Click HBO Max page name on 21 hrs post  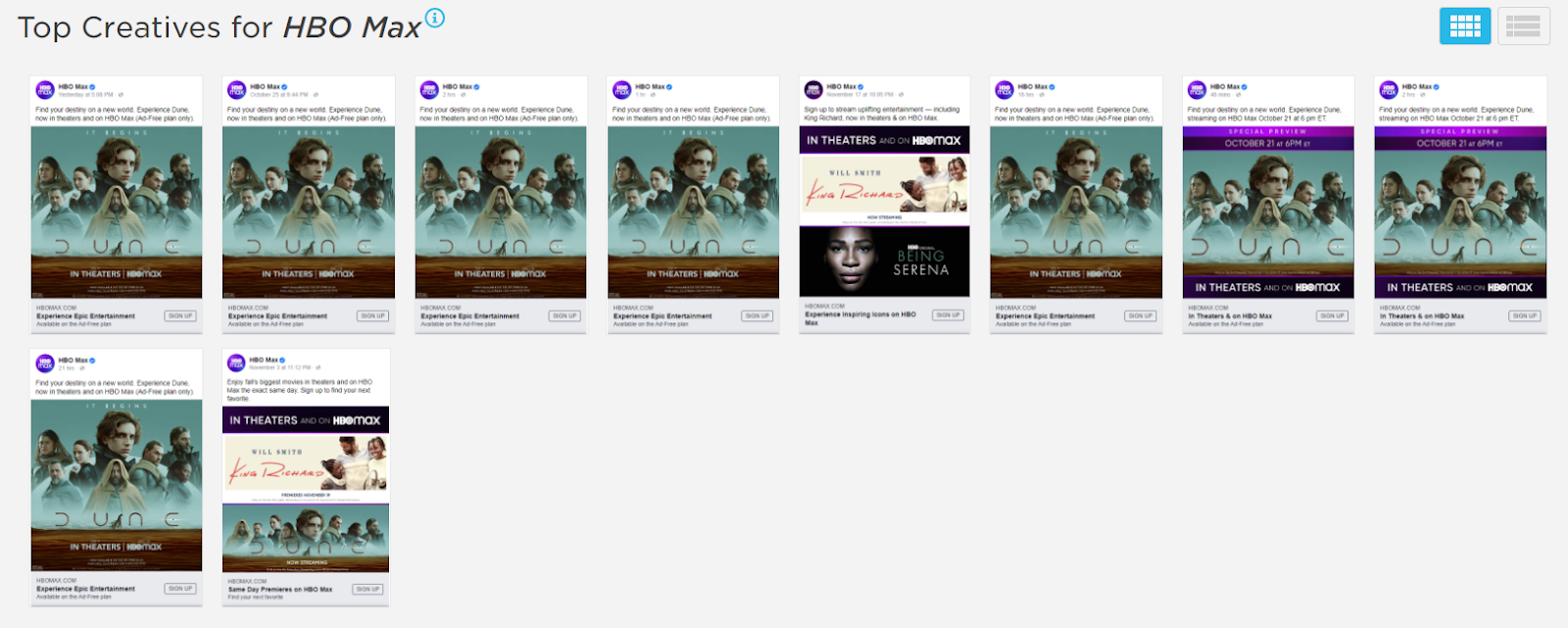tap(73, 360)
